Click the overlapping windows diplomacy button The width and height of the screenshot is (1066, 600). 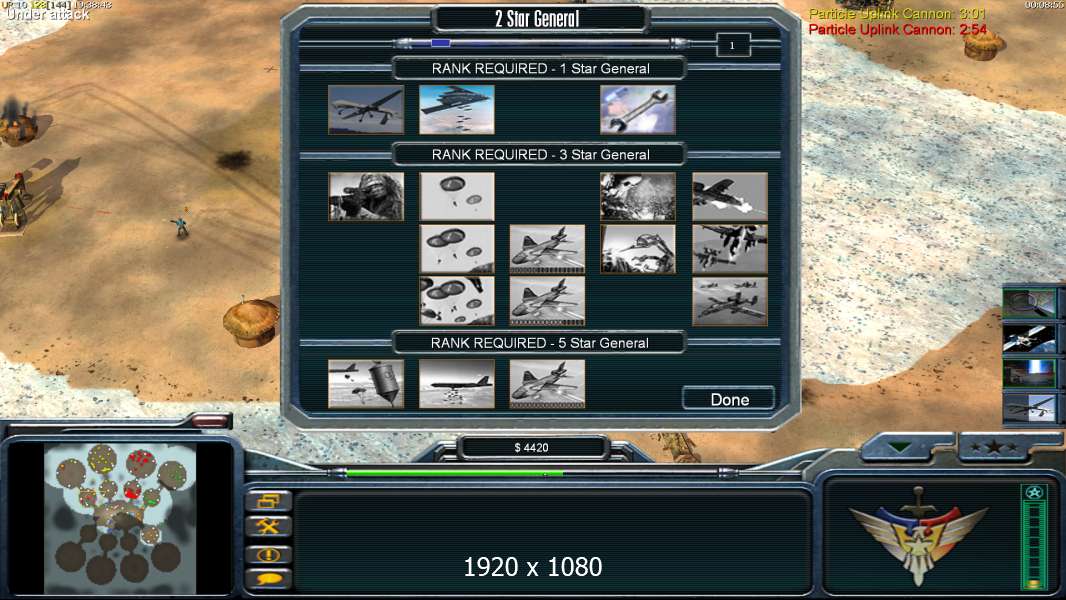coord(268,501)
